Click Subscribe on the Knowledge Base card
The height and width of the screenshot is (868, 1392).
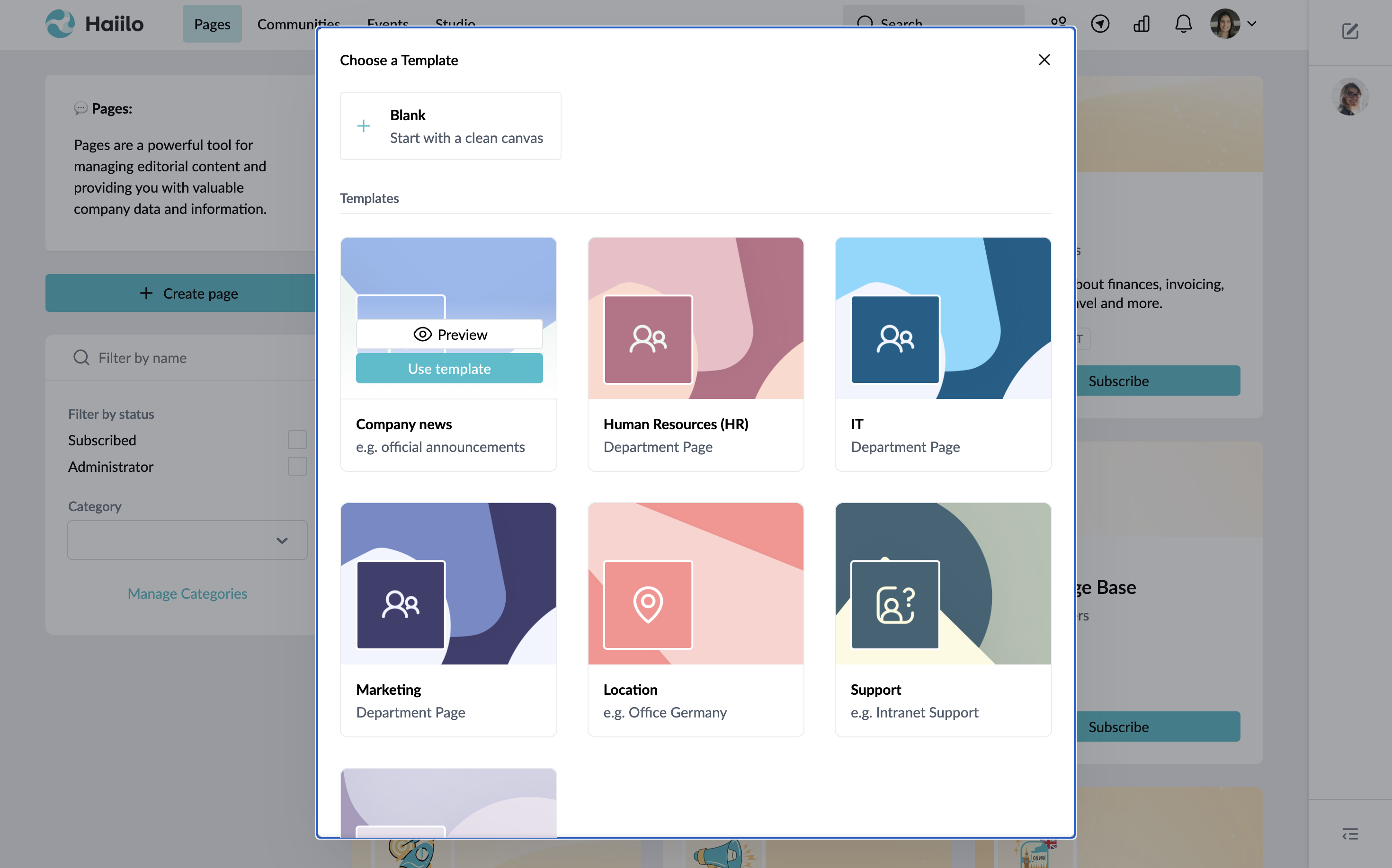1157,726
